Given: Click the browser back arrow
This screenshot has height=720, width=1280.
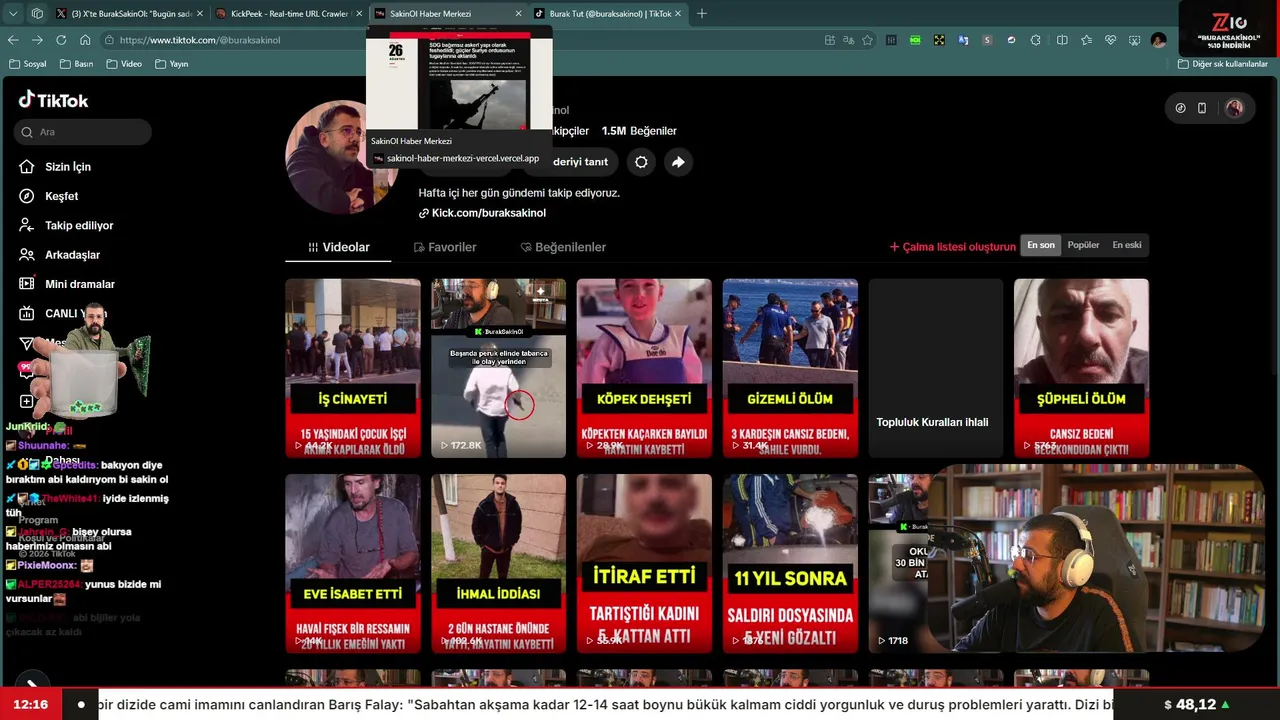Looking at the screenshot, I should click(13, 40).
